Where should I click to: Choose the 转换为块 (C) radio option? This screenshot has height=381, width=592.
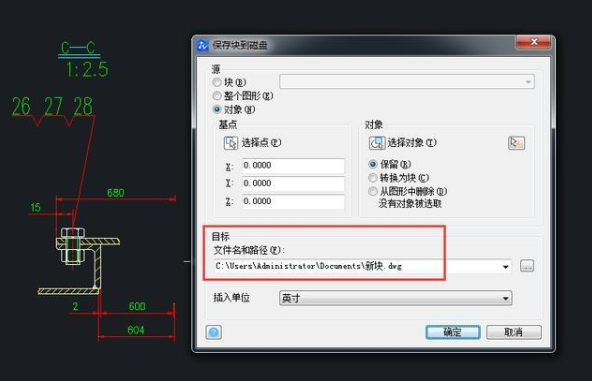coord(373,177)
